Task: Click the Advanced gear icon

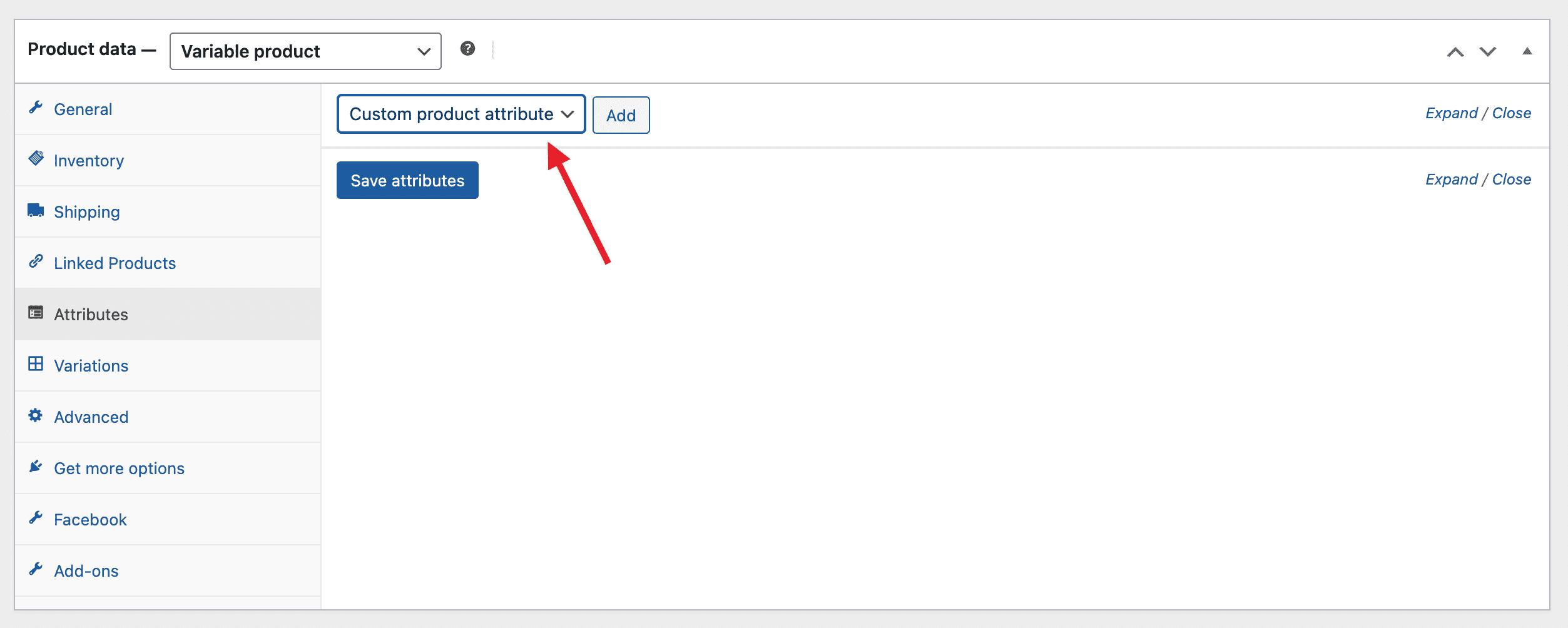Action: click(36, 416)
